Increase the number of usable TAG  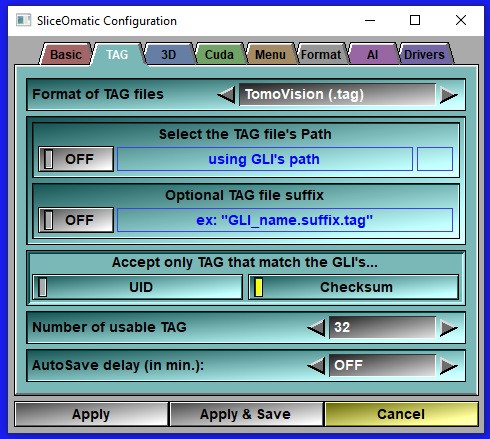(x=449, y=328)
